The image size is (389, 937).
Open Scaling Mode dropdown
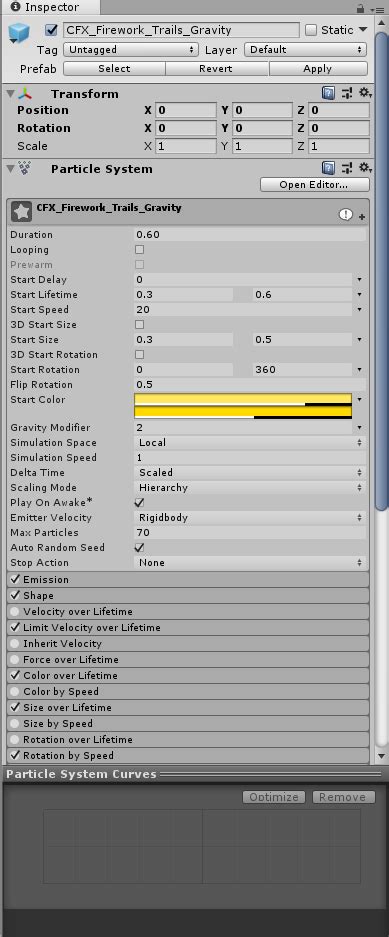coord(250,488)
